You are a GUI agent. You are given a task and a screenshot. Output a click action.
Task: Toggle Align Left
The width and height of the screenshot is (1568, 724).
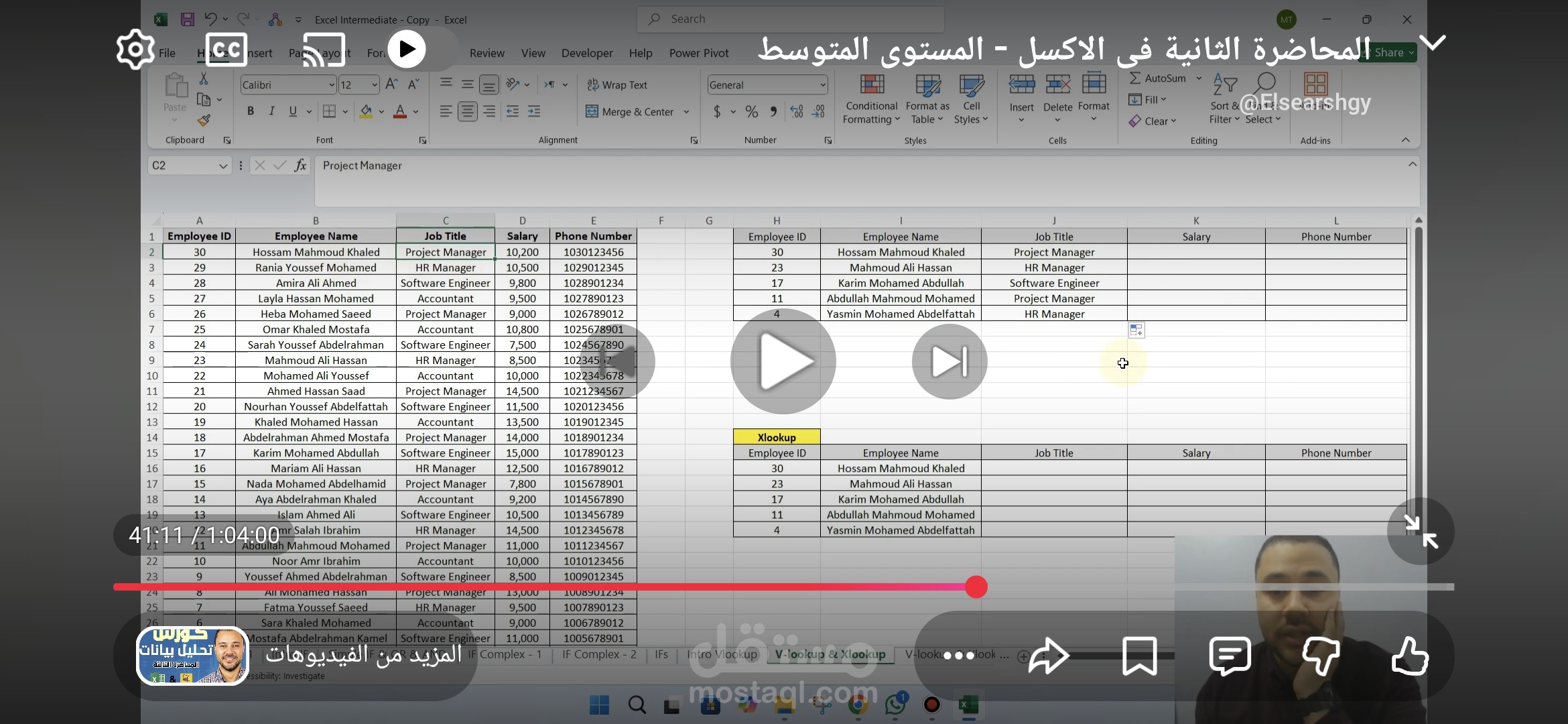(x=446, y=111)
